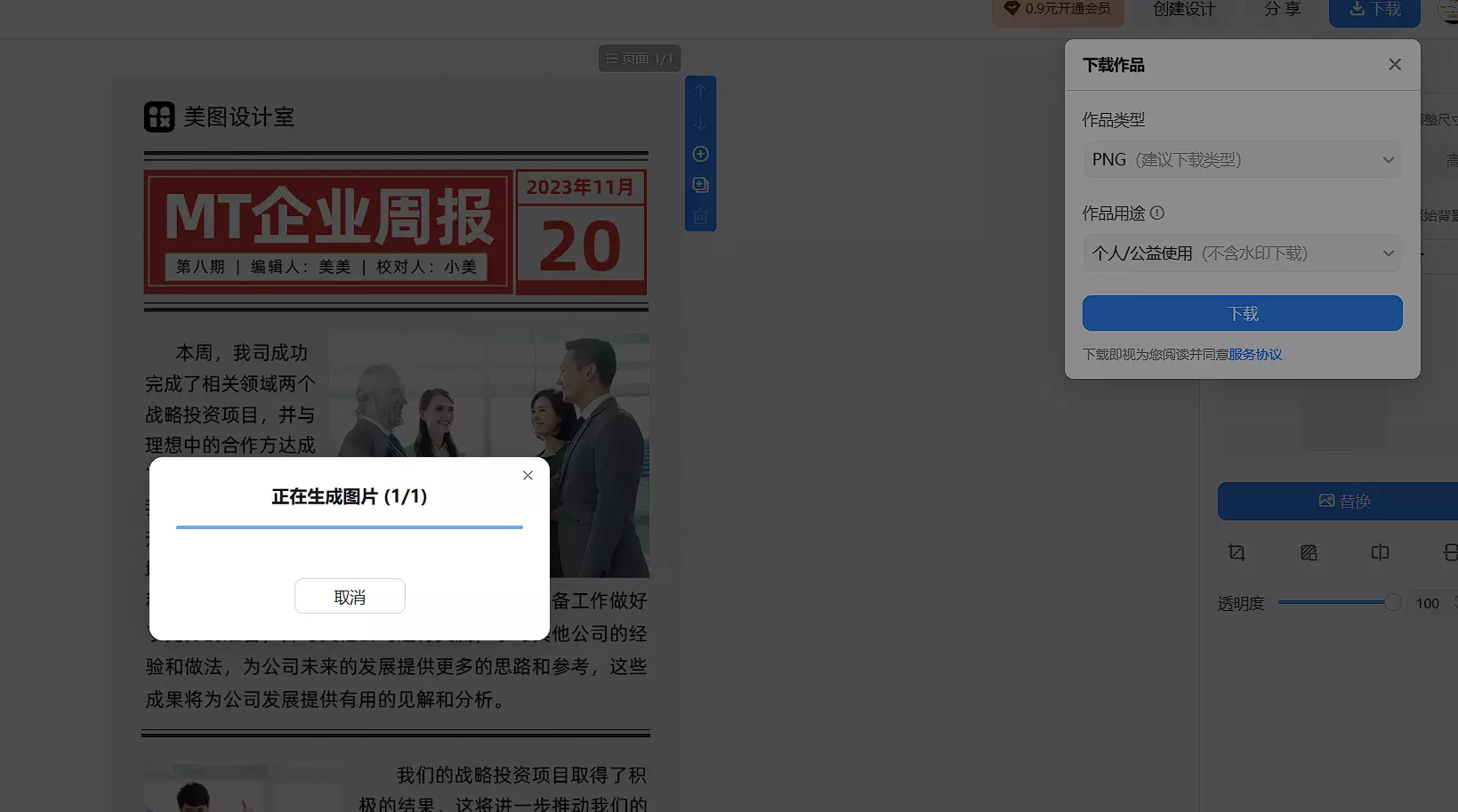Viewport: 1458px width, 812px height.
Task: Click the blue 下载 button in panel
Action: click(x=1242, y=313)
